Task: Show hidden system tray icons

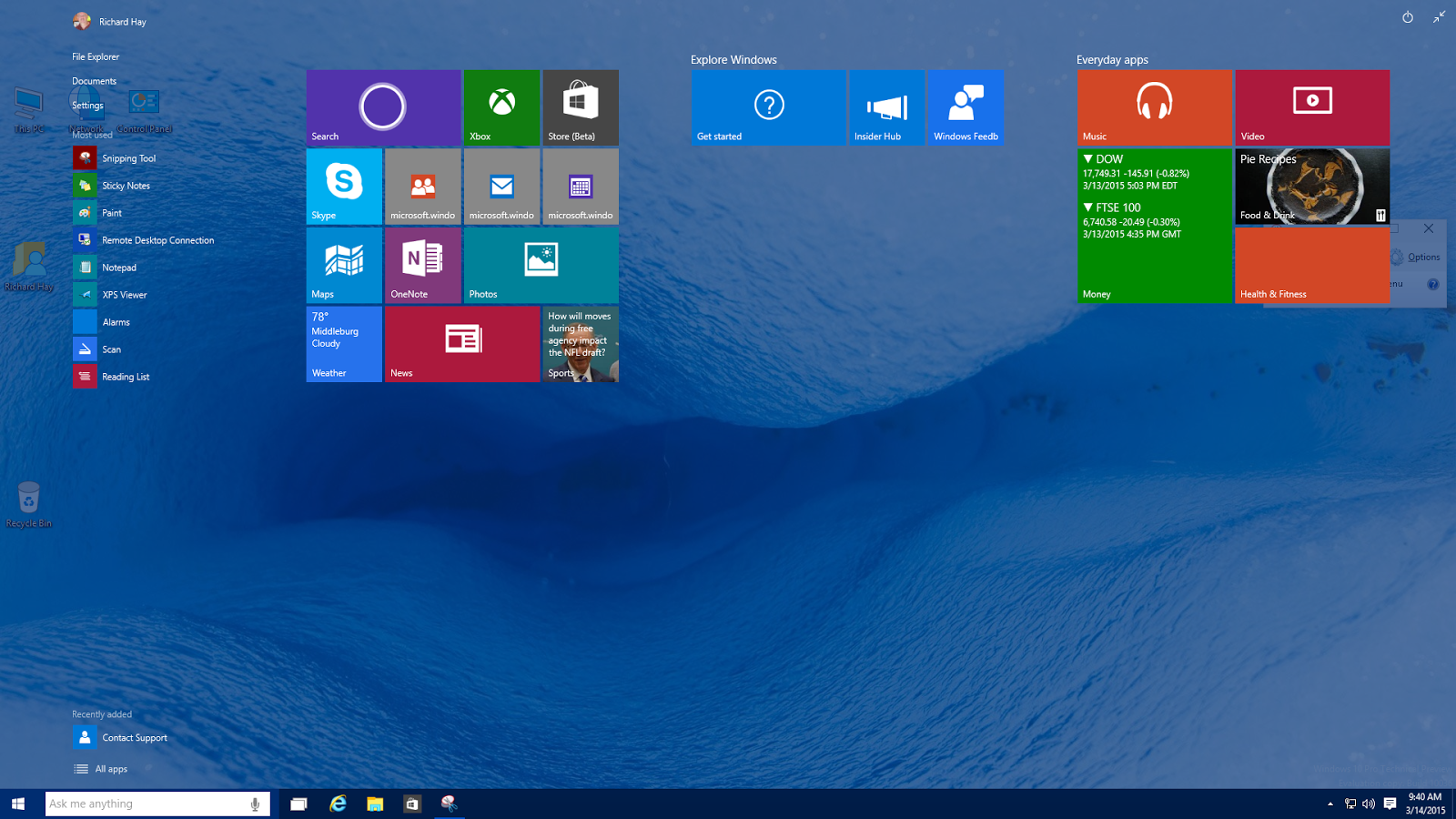Action: 1330,804
